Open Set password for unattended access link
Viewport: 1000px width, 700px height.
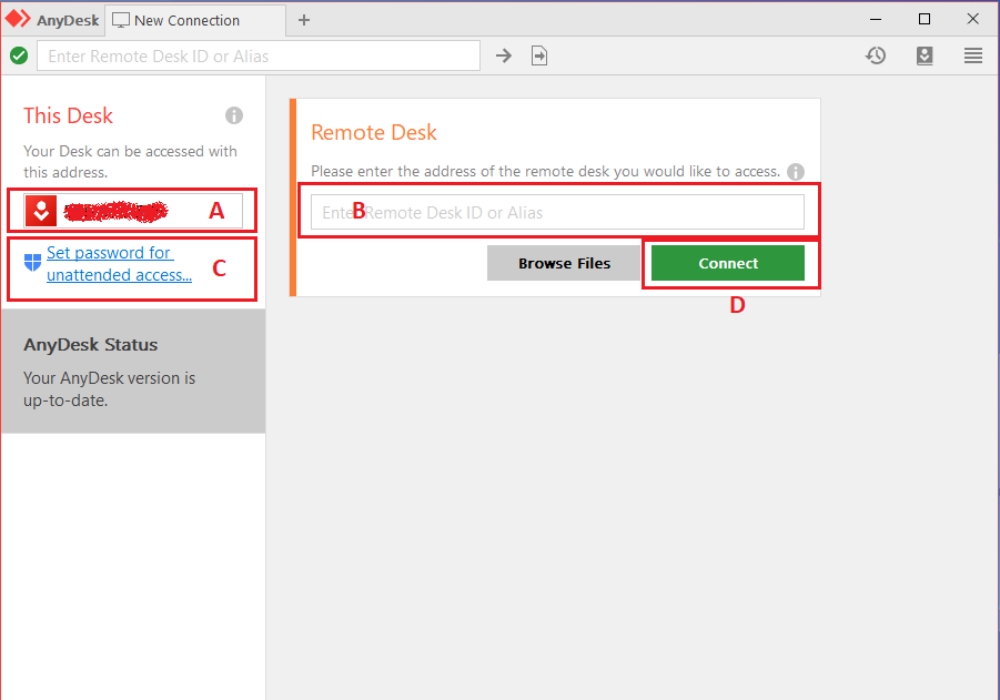119,264
